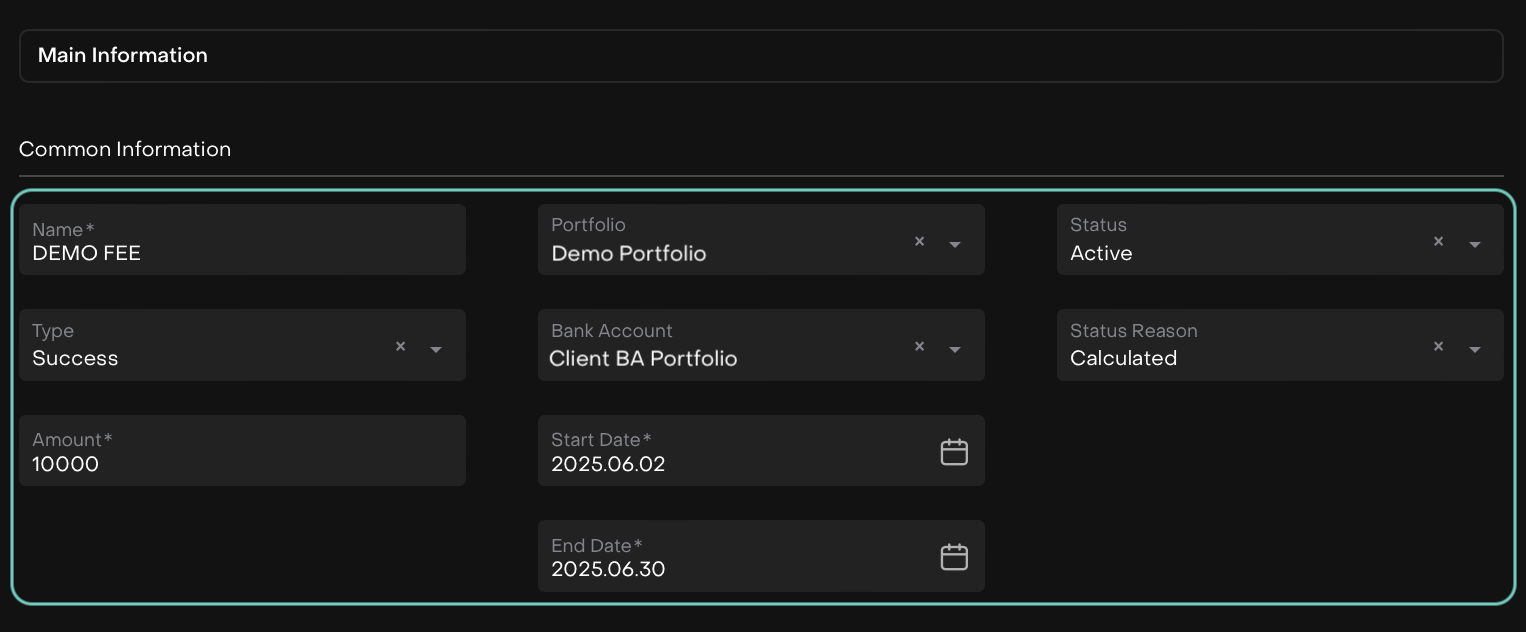Image resolution: width=1526 pixels, height=632 pixels.
Task: Open the Bank Account dropdown arrow
Action: click(955, 349)
